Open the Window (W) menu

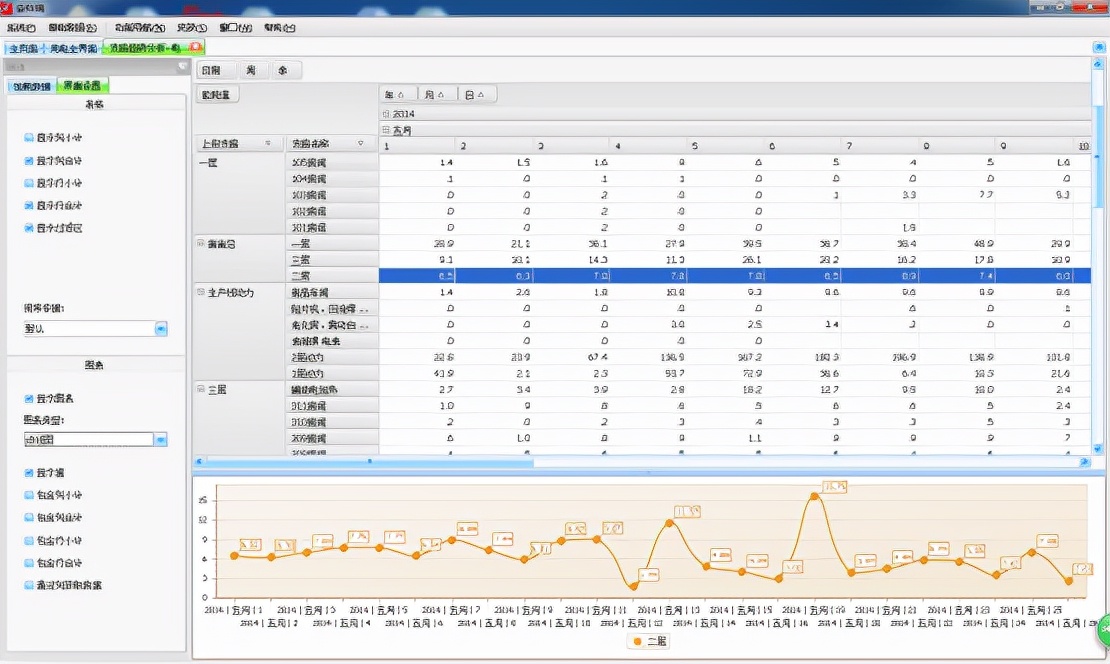[x=235, y=28]
